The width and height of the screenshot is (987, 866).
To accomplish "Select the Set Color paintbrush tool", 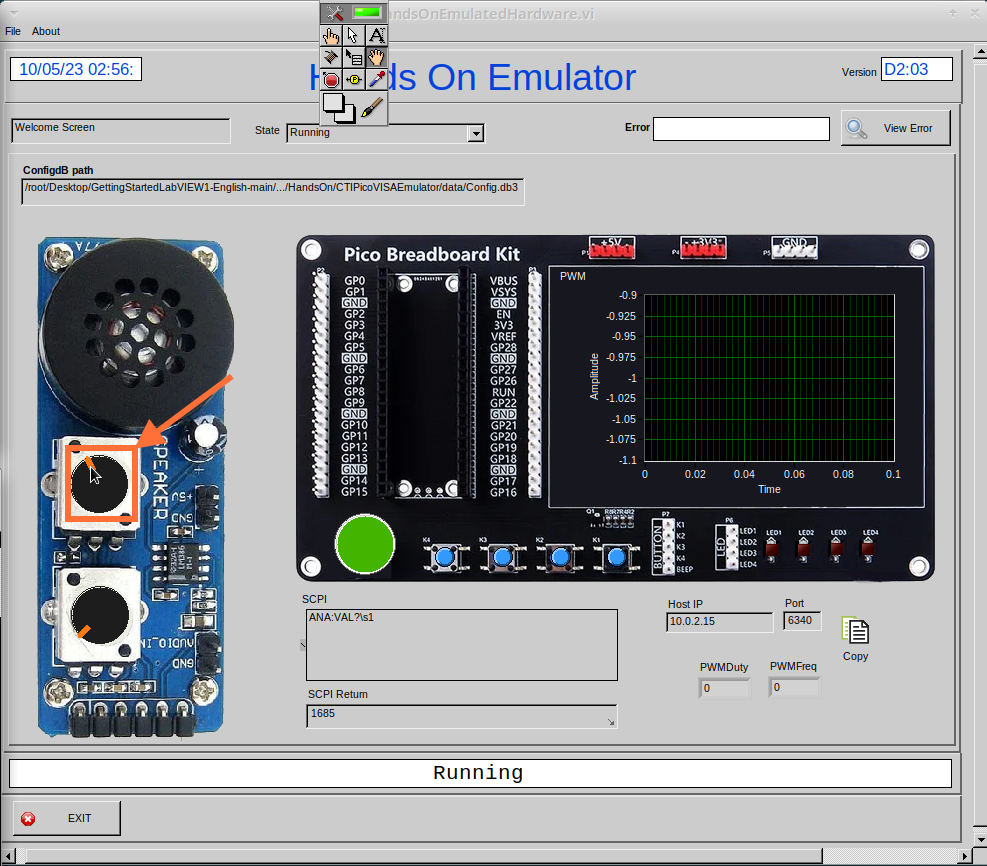I will point(372,108).
